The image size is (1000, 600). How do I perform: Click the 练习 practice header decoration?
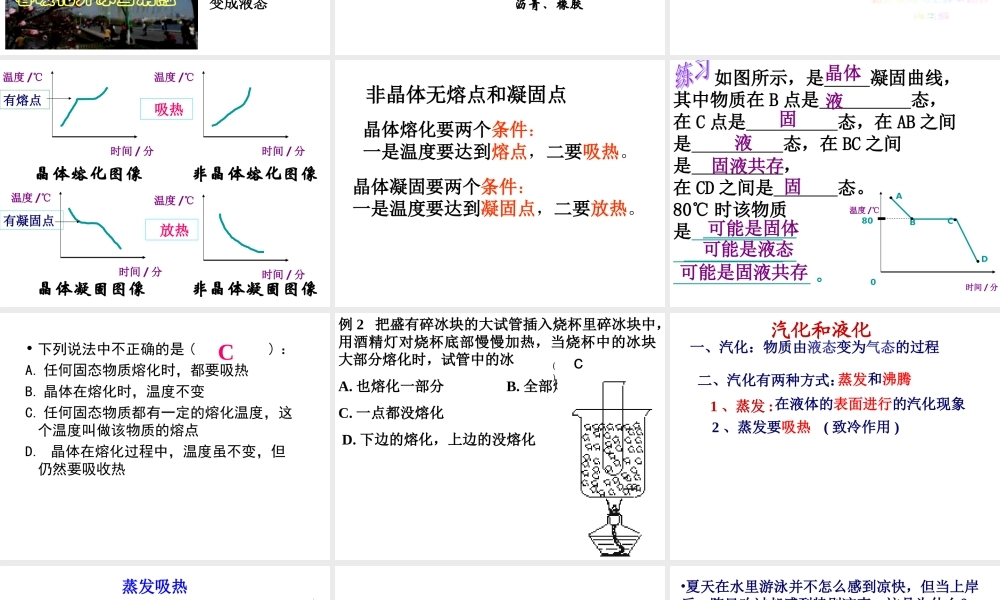coord(690,72)
